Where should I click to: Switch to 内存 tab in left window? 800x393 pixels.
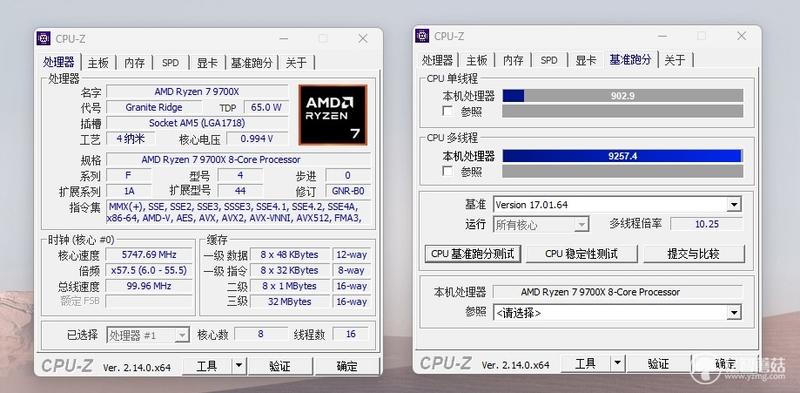click(x=134, y=63)
